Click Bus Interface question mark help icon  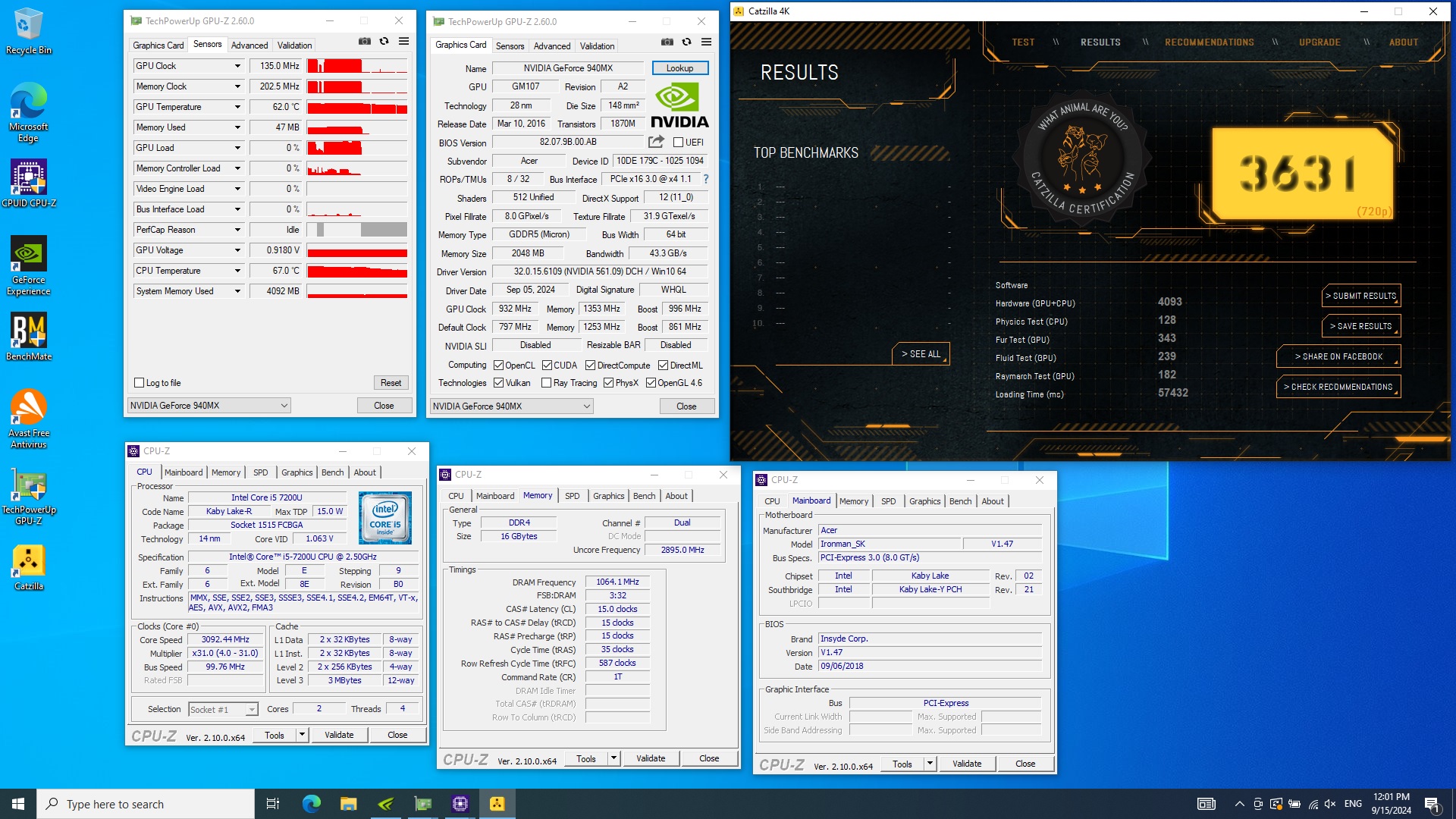pos(706,179)
